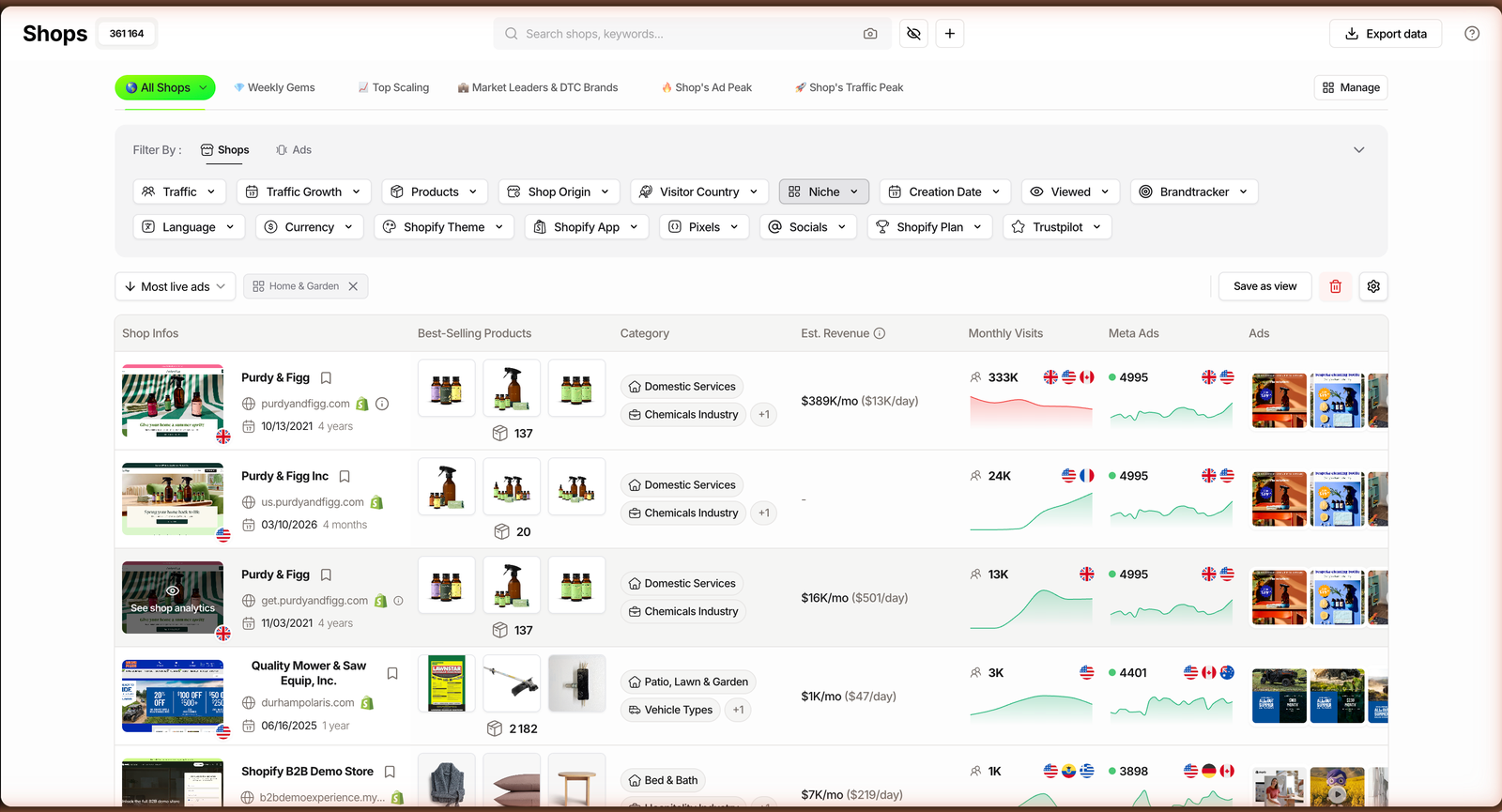Viewport: 1502px width, 812px height.
Task: Click the Patio, Lawn & Garden category tag
Action: (x=688, y=682)
